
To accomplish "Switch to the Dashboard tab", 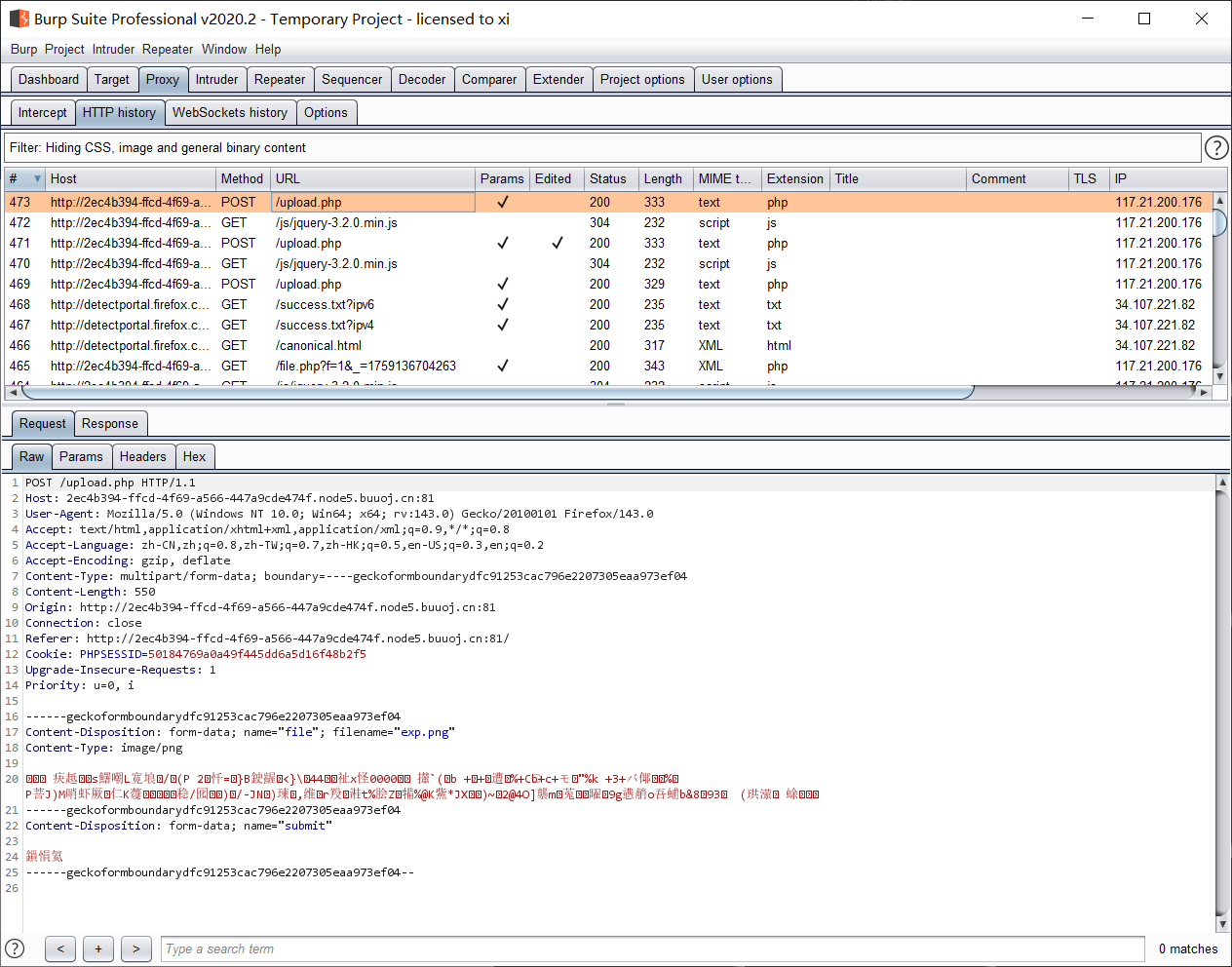I will coord(49,80).
